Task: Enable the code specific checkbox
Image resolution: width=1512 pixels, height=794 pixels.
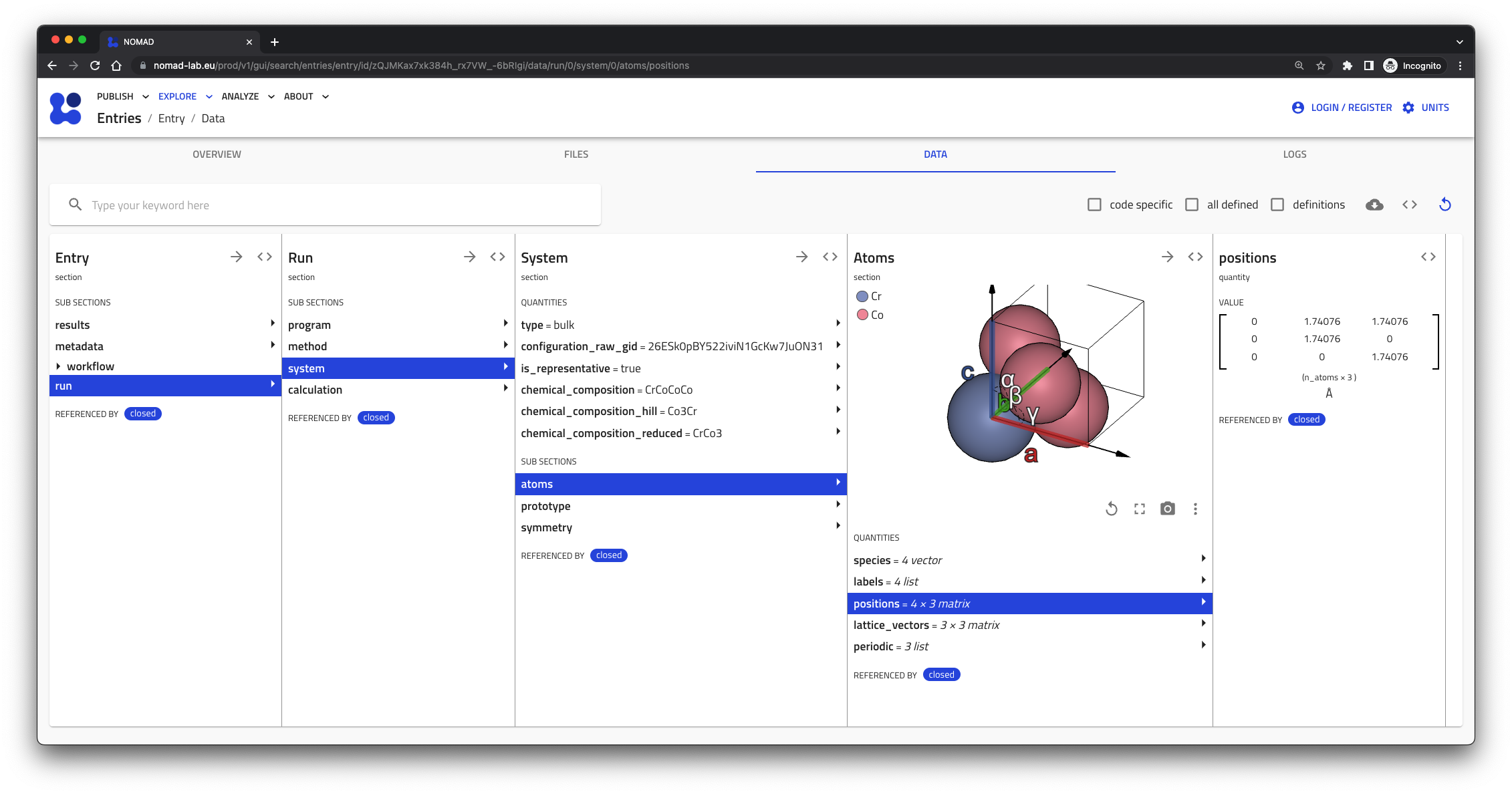Action: [1094, 204]
